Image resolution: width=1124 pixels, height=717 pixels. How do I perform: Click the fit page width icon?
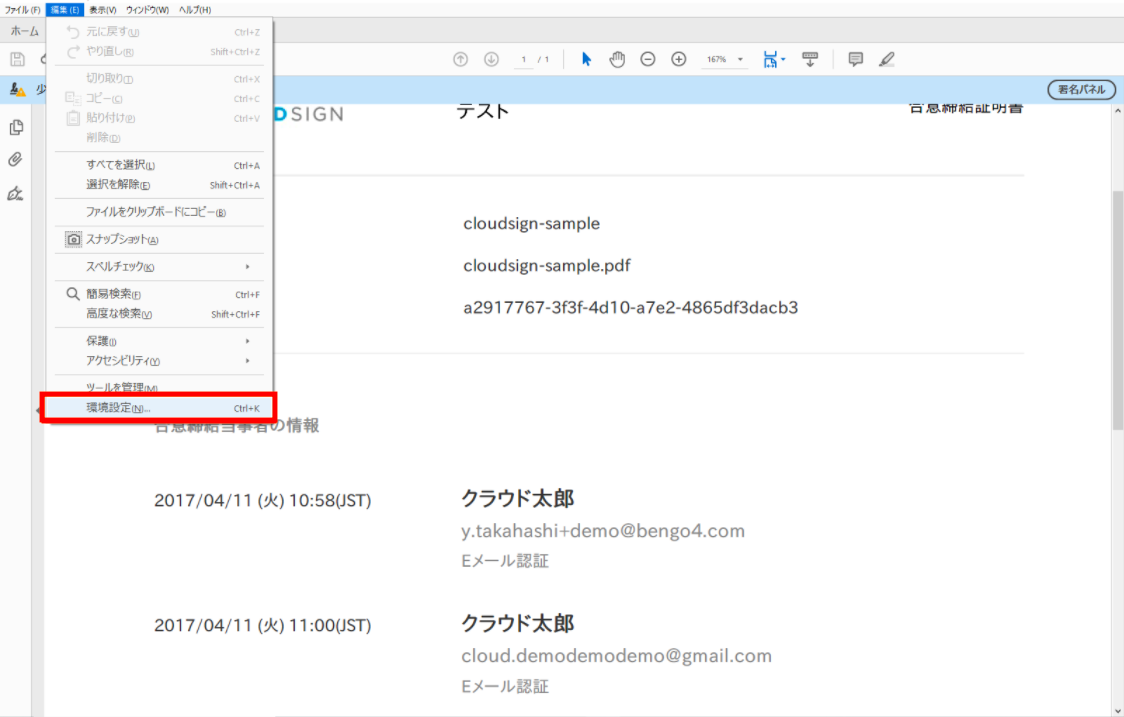pos(770,60)
